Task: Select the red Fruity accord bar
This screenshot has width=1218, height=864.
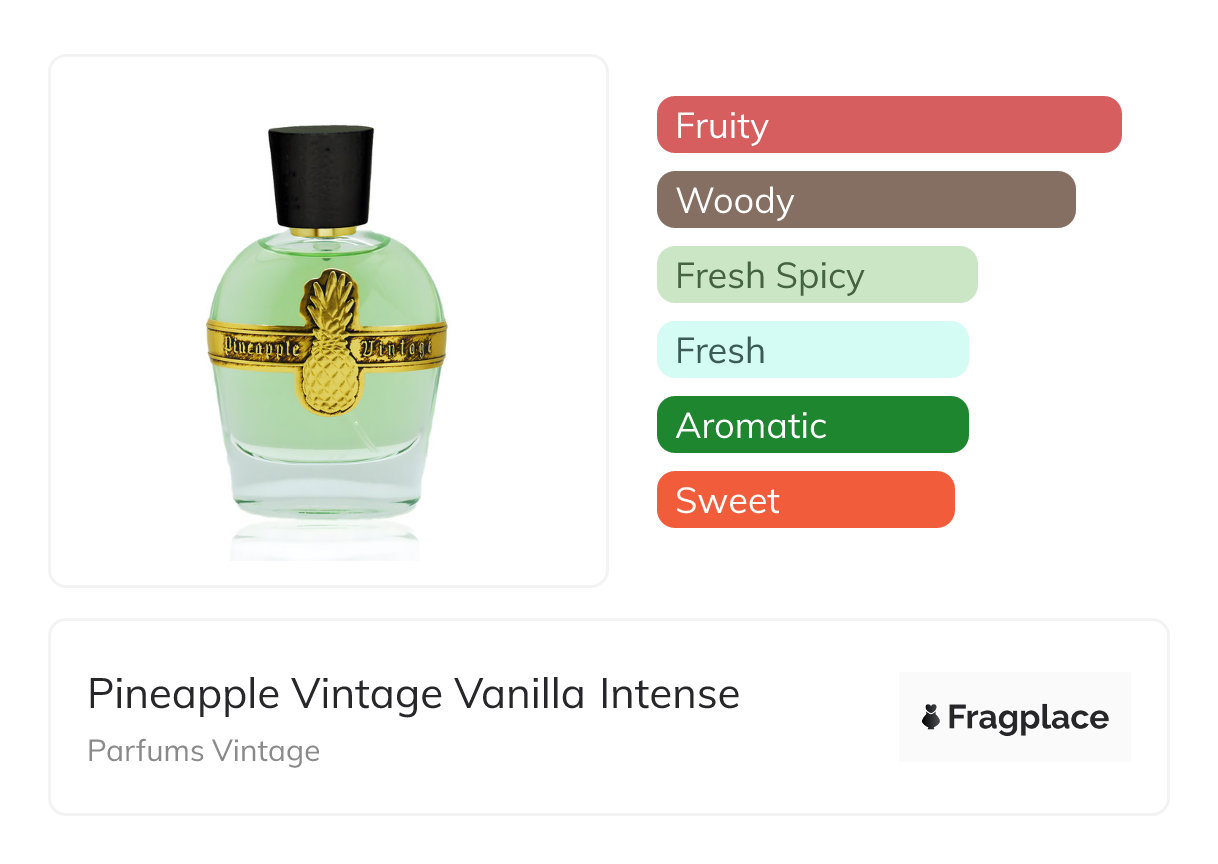Action: [x=889, y=125]
